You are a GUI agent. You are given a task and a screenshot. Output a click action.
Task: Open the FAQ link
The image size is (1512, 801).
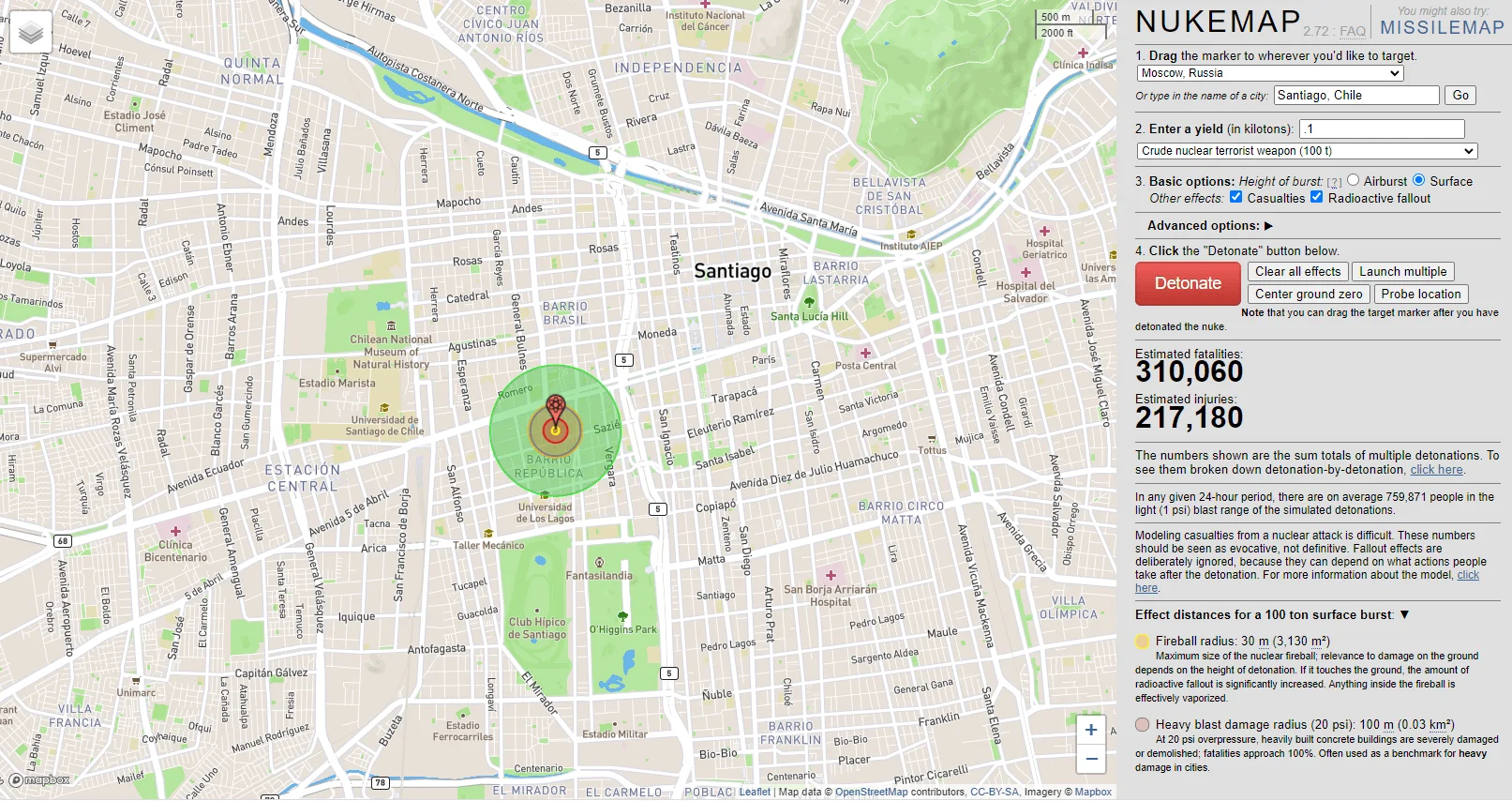tap(1353, 32)
